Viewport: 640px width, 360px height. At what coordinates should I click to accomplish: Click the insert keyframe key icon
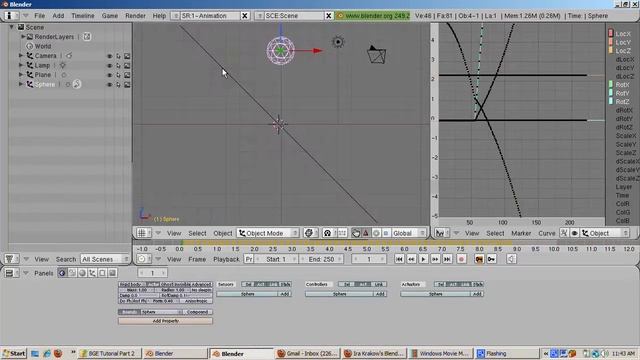click(x=479, y=259)
